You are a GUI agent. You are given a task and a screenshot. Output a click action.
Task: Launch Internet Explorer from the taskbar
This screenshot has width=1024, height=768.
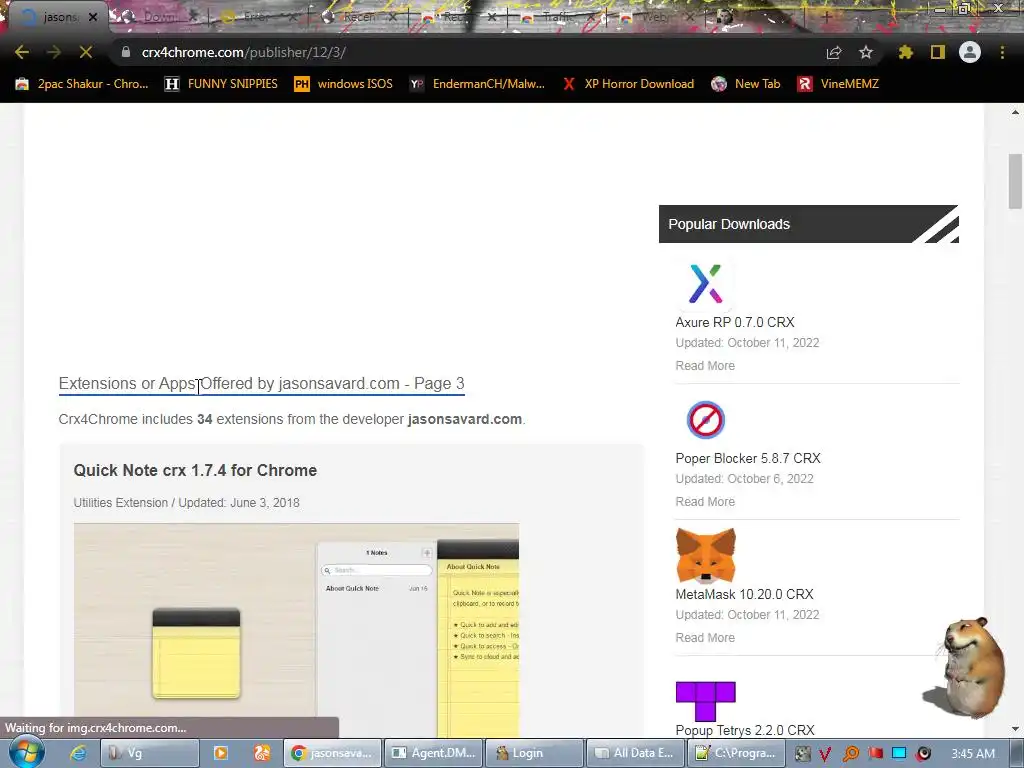[78, 753]
